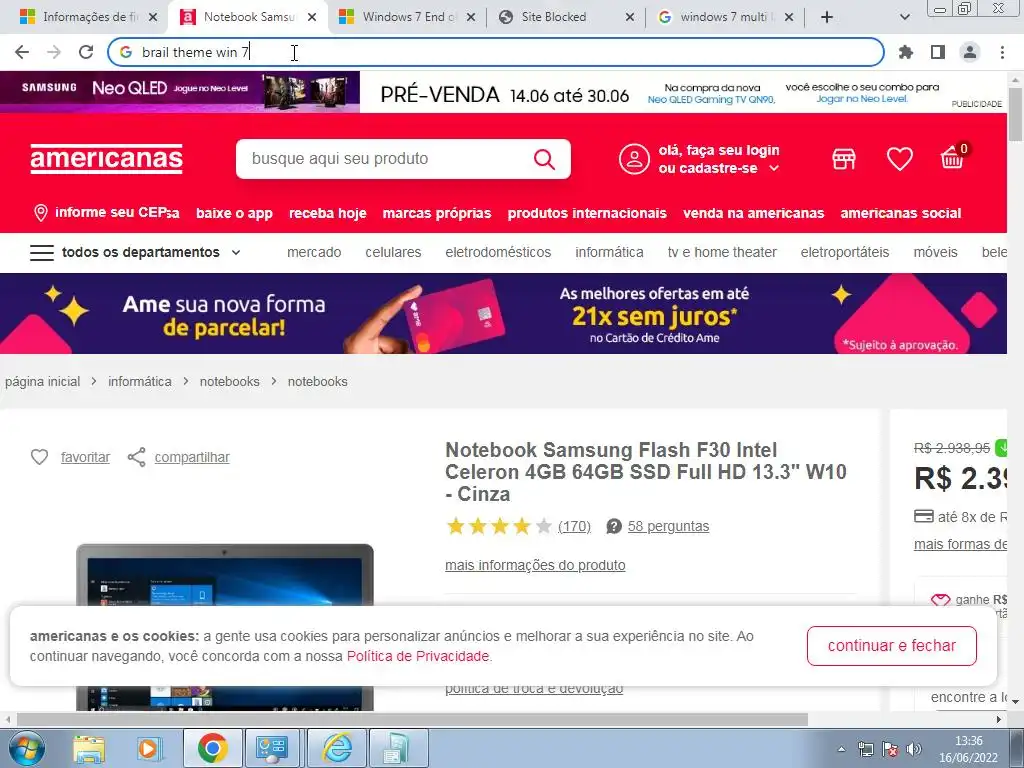
Task: Open mercado category
Action: (314, 252)
